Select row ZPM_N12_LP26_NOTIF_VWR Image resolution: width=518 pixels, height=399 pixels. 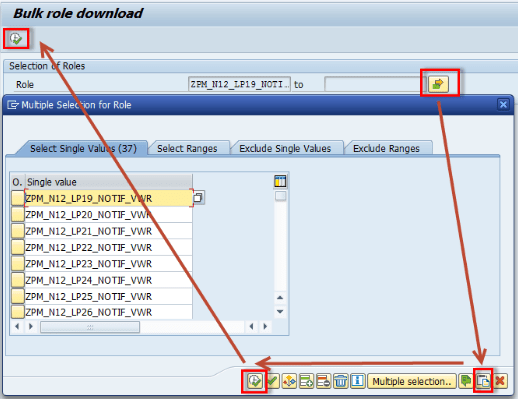[109, 312]
